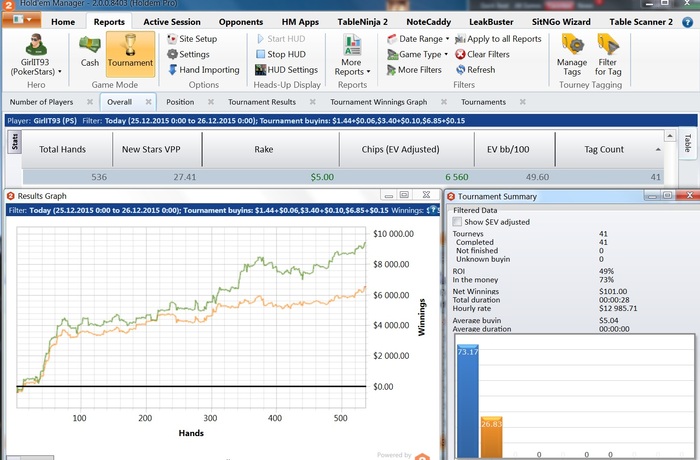
Task: Switch to the Home ribbon tab
Action: coord(63,22)
